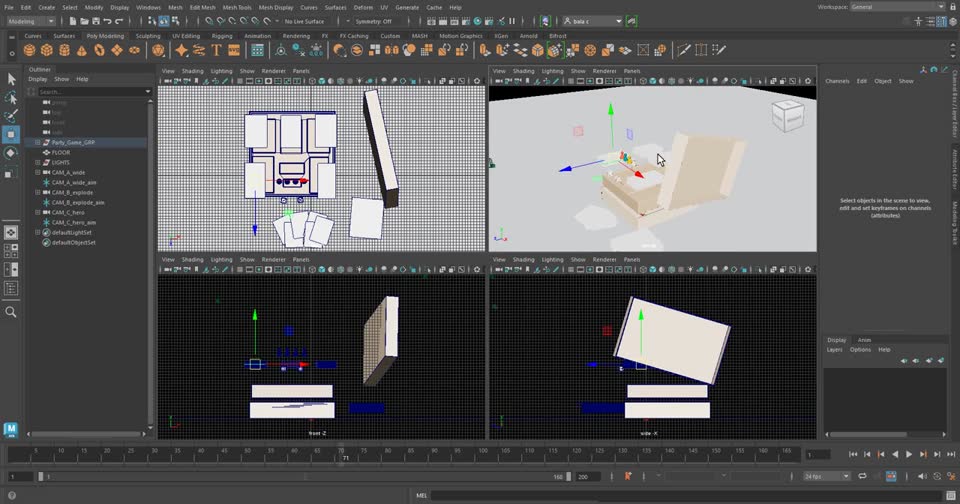The image size is (960, 504).
Task: Activate the Select arrow tool
Action: pyautogui.click(x=11, y=79)
